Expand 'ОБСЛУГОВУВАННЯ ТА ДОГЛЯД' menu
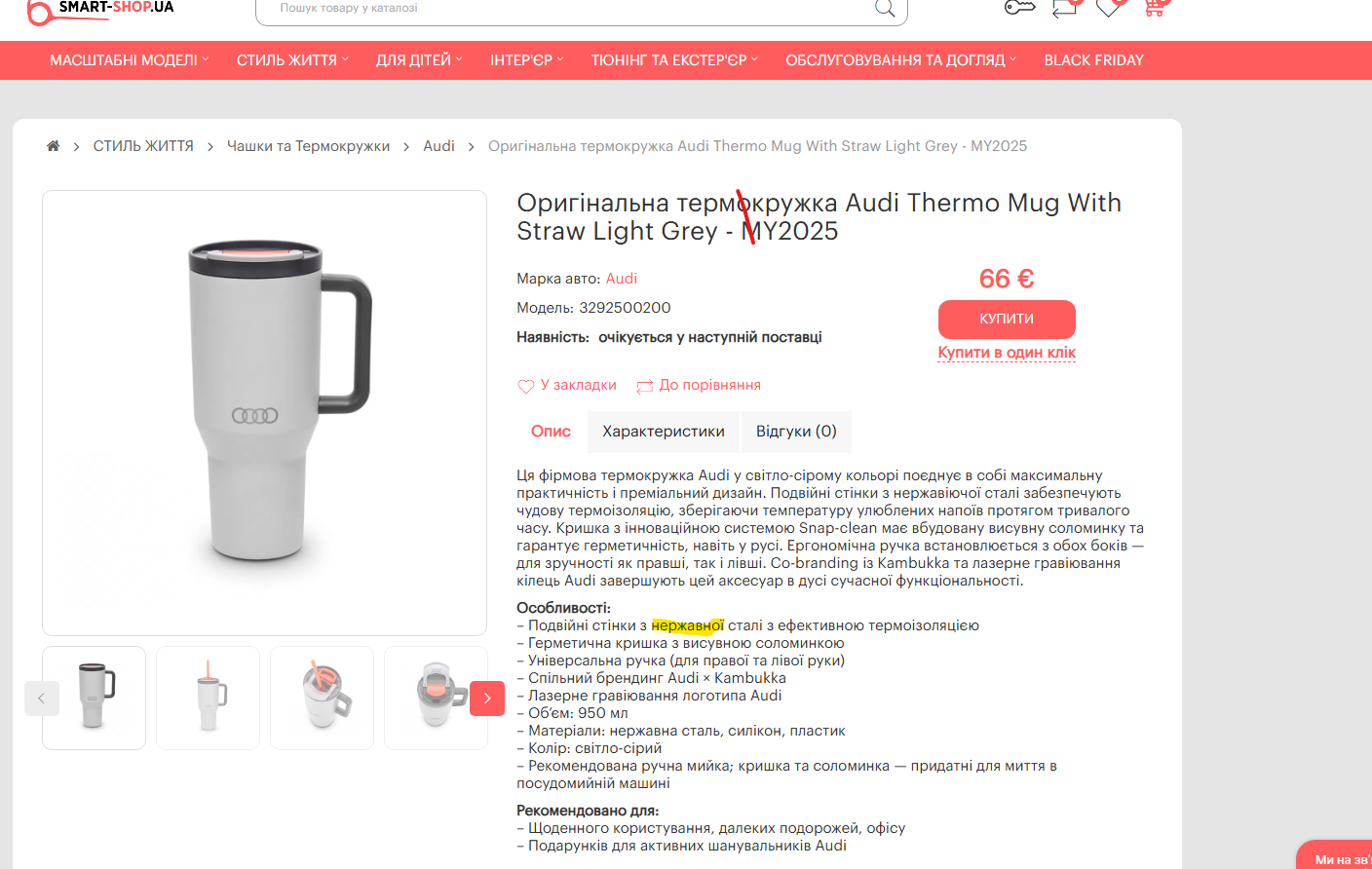 (x=900, y=60)
